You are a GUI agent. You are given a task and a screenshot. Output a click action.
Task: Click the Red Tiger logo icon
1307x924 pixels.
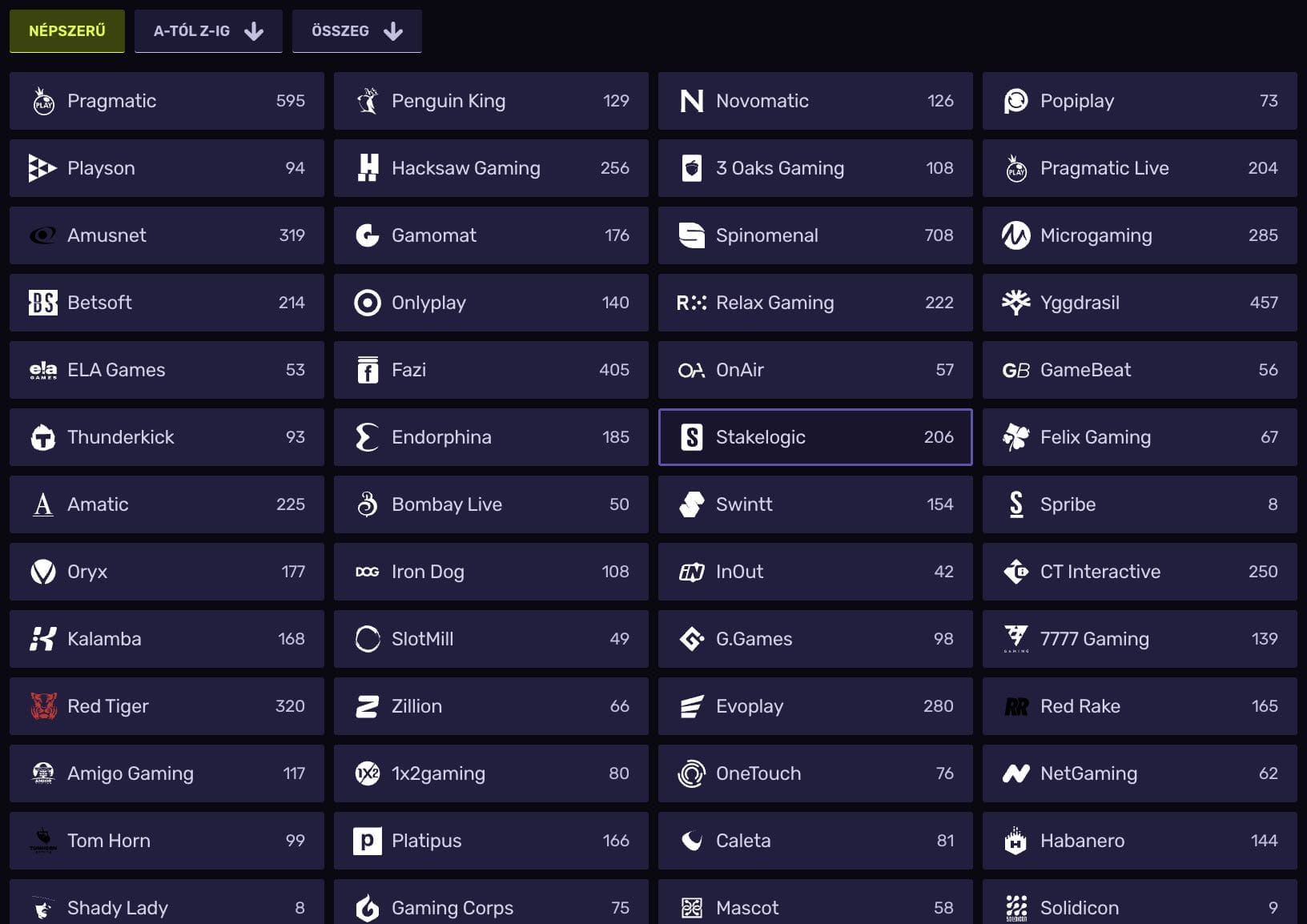(x=43, y=706)
